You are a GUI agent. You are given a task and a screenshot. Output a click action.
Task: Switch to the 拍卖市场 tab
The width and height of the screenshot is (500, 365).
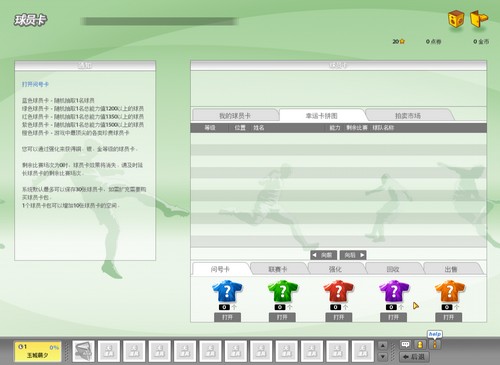pyautogui.click(x=408, y=116)
